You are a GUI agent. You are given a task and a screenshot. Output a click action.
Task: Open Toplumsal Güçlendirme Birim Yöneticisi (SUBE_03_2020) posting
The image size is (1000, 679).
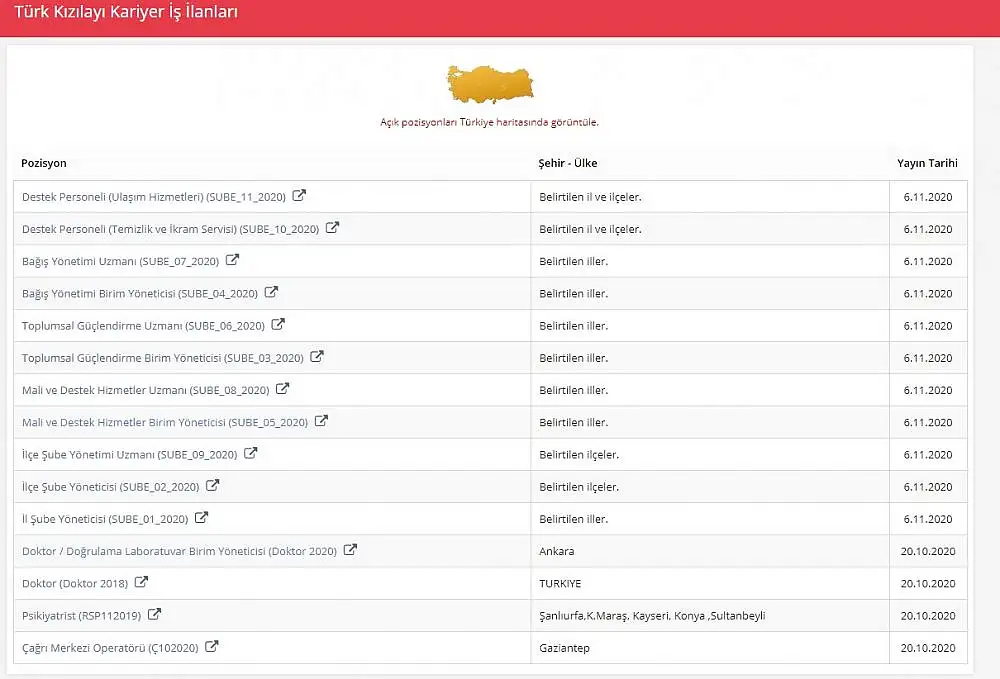click(x=163, y=358)
